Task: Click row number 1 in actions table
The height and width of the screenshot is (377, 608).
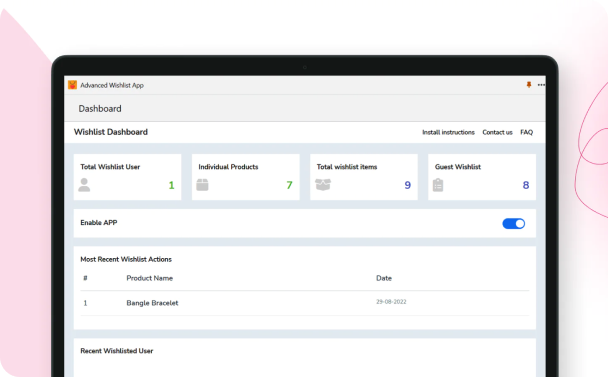Action: [85, 303]
